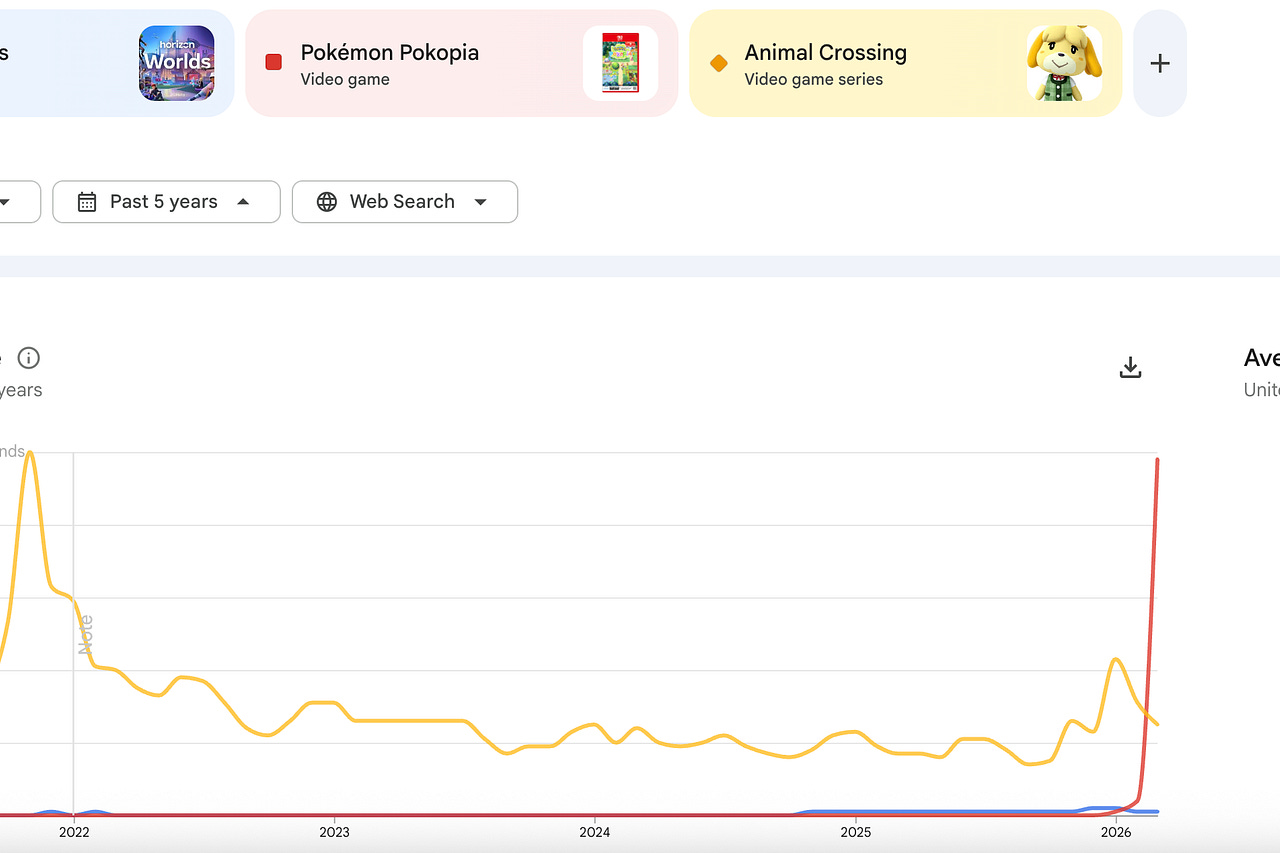Viewport: 1280px width, 853px height.
Task: Click the 'Video game series' subtitle
Action: tap(814, 79)
